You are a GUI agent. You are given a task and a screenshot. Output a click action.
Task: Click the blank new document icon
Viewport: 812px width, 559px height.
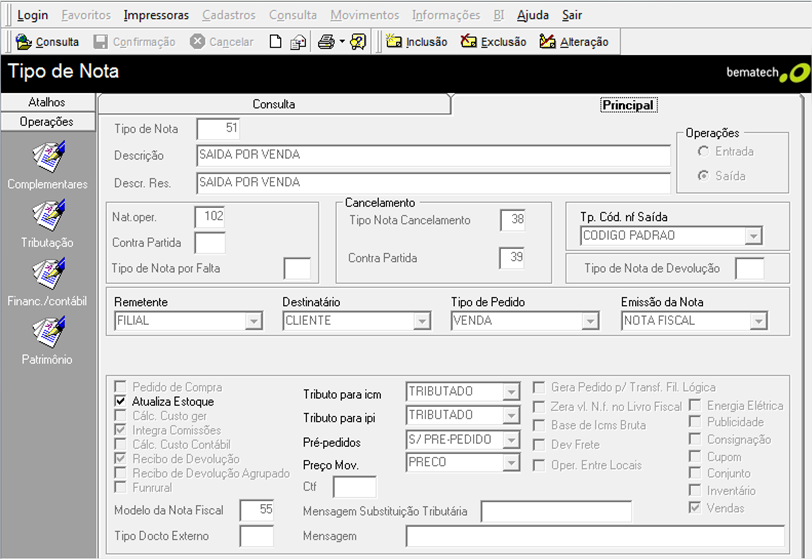click(x=276, y=41)
